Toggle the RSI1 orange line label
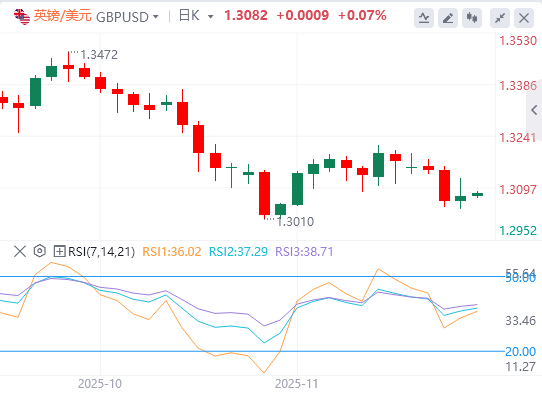The height and width of the screenshot is (396, 542). click(172, 252)
